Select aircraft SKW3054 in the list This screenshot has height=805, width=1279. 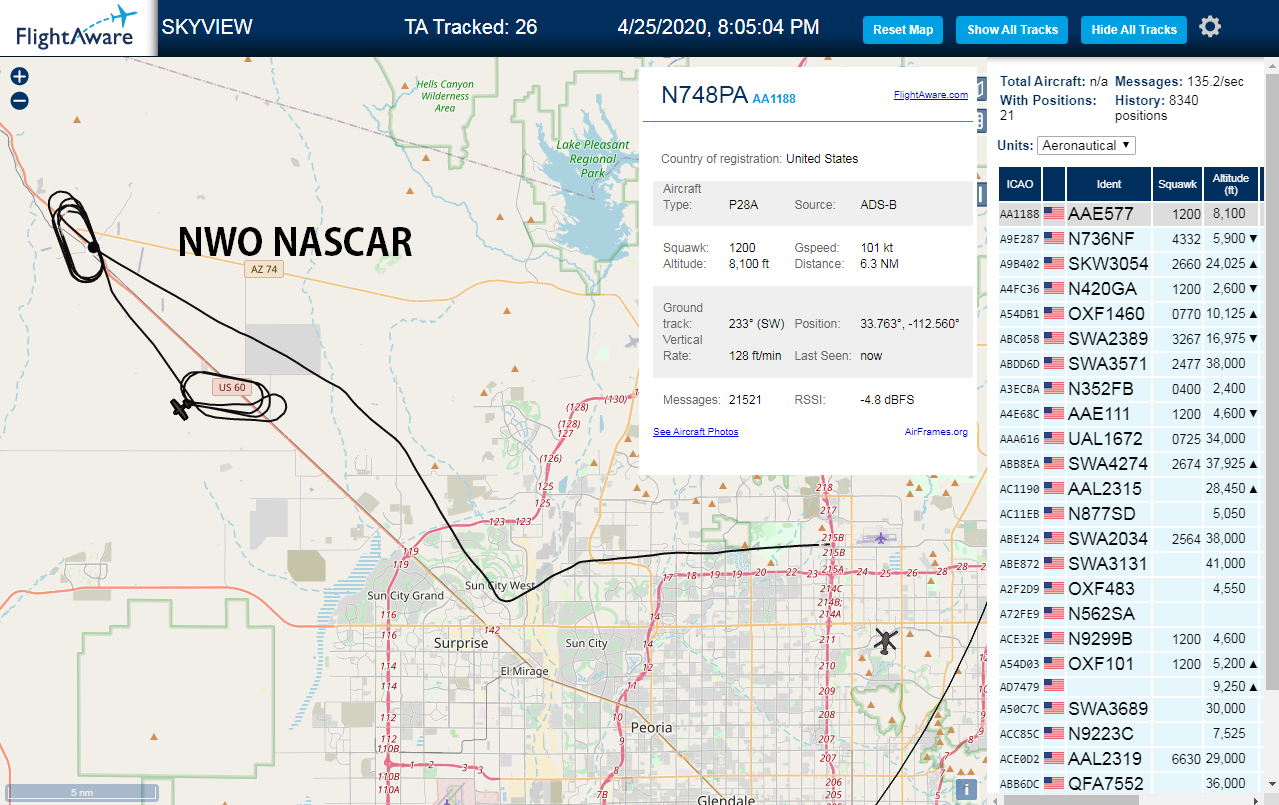pyautogui.click(x=1108, y=263)
